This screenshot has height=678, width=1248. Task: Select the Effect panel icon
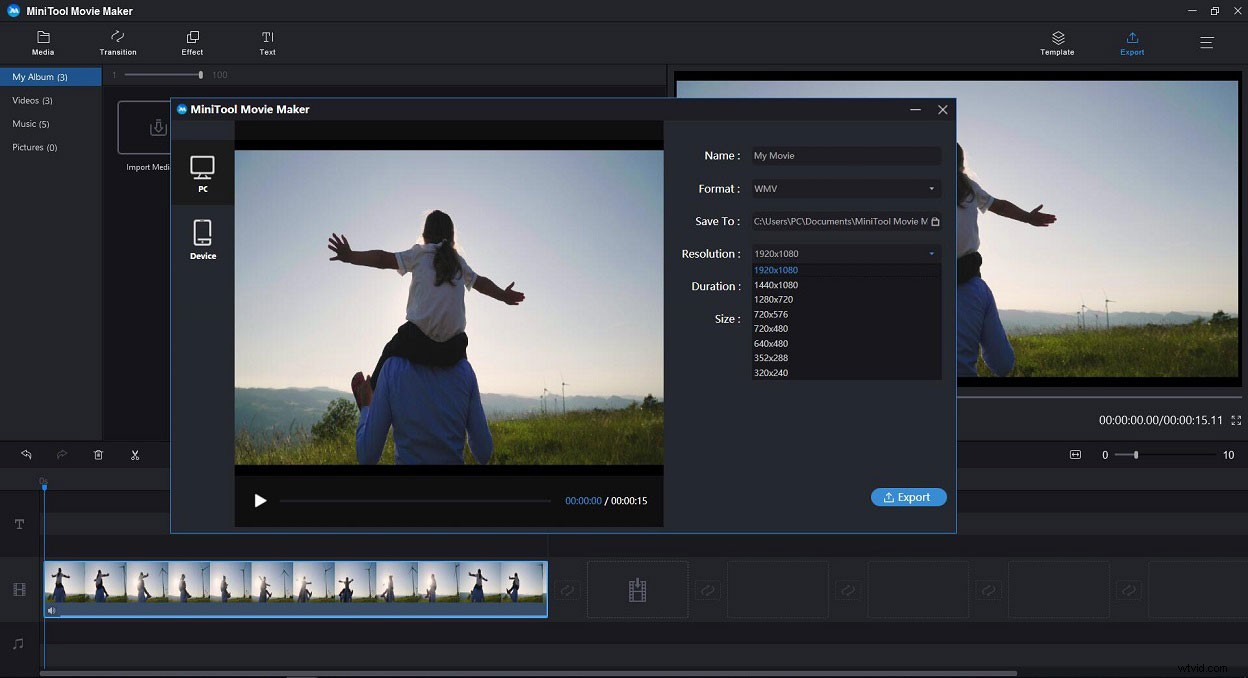pyautogui.click(x=191, y=42)
